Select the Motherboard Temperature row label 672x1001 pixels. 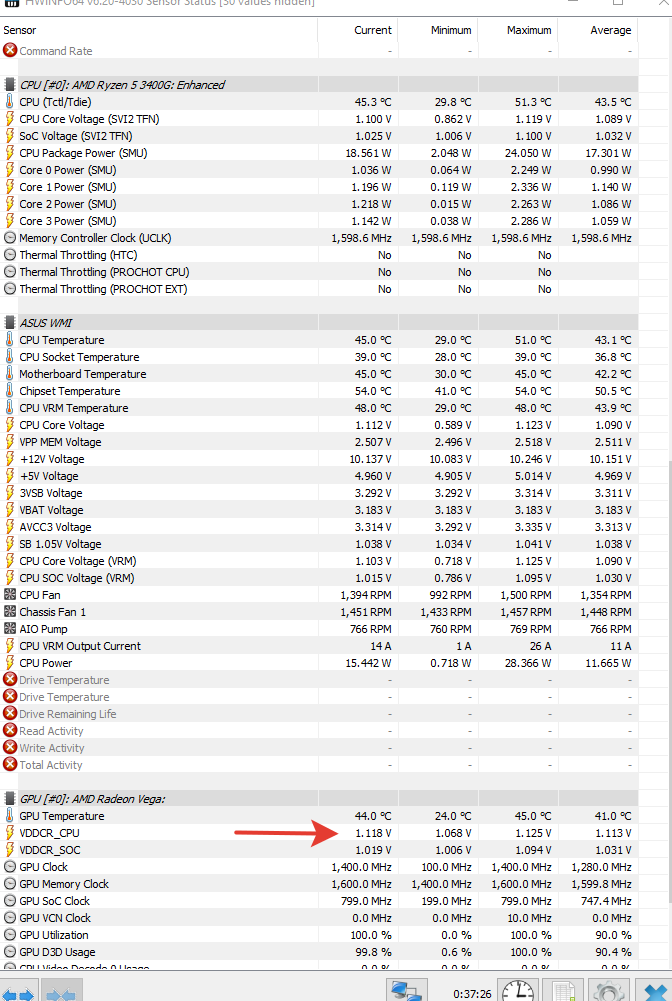(83, 374)
